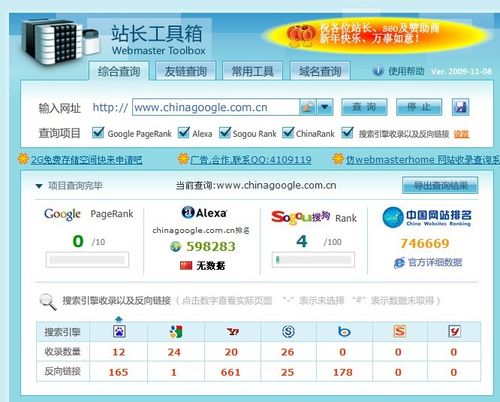Click the Sogou S circle engine icon
The image size is (500, 402).
[x=288, y=331]
